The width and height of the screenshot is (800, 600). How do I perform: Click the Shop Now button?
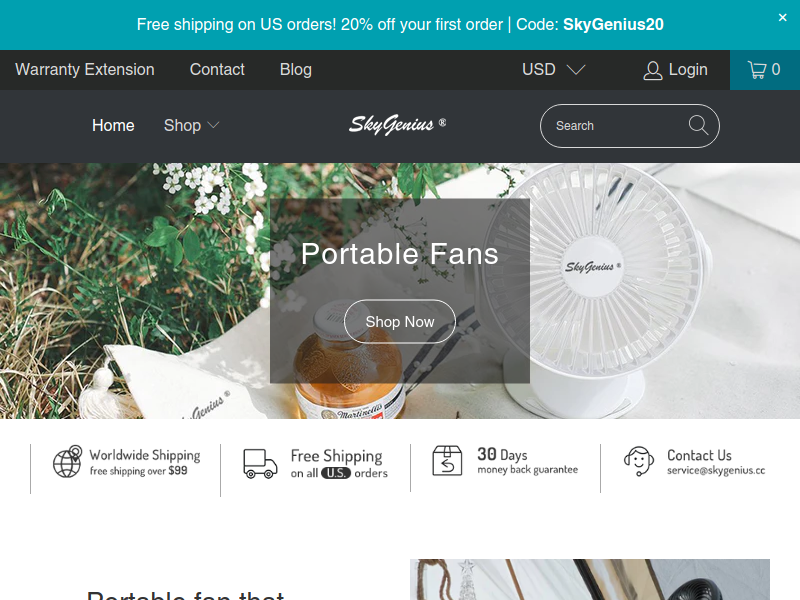(x=400, y=321)
